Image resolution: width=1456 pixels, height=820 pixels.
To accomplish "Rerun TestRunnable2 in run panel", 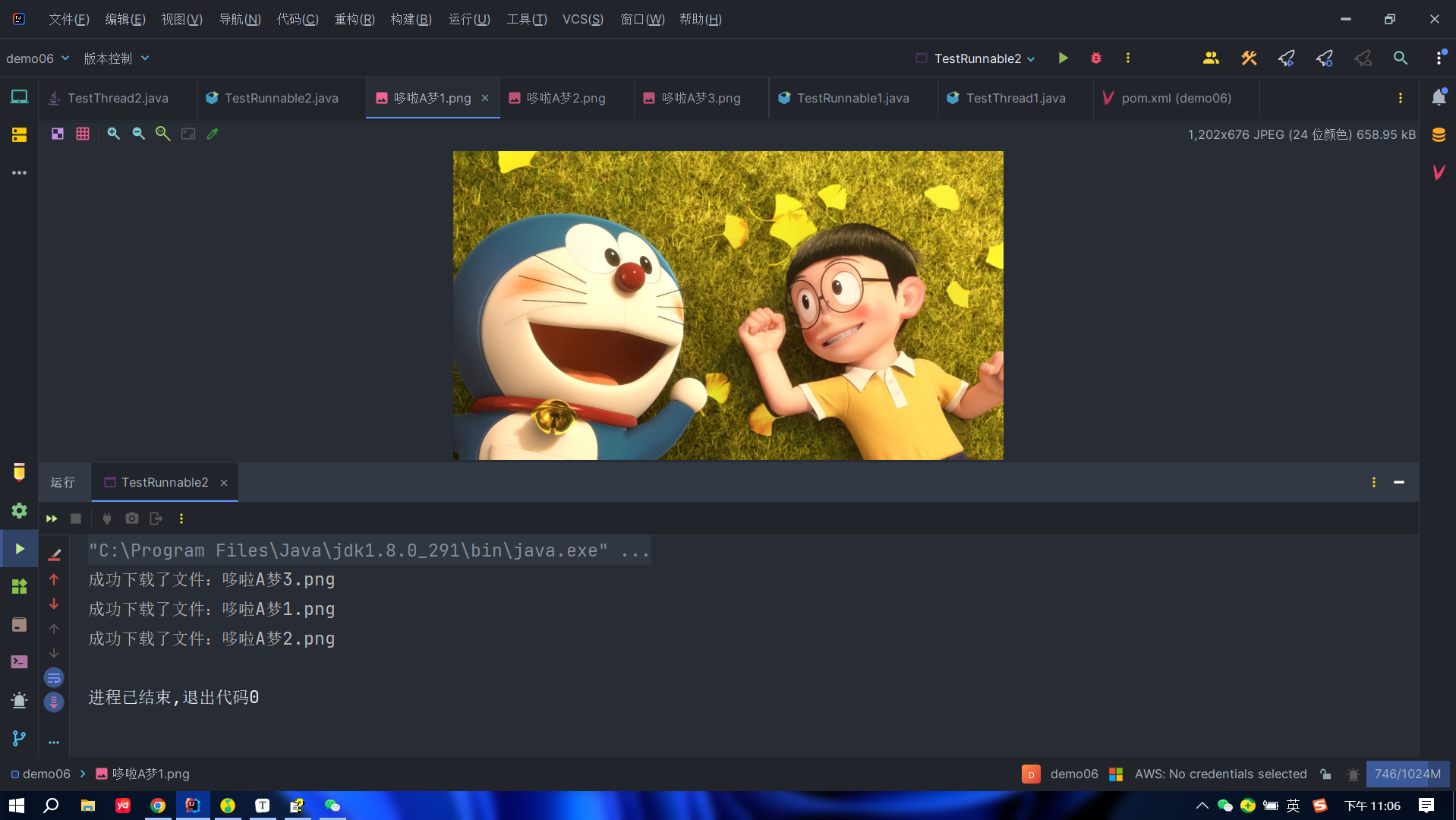I will (x=52, y=519).
